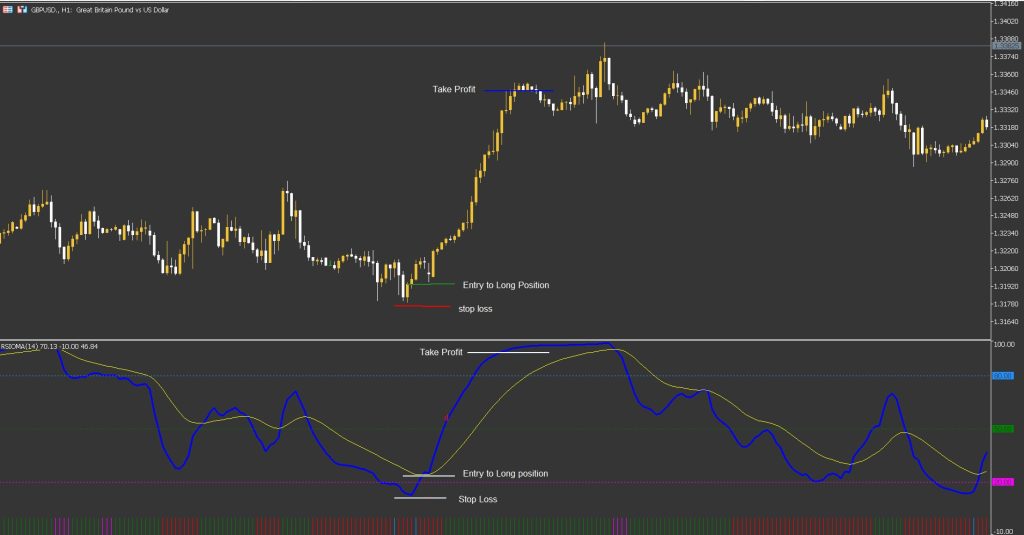Select white Entry line in indicator pane

point(428,476)
